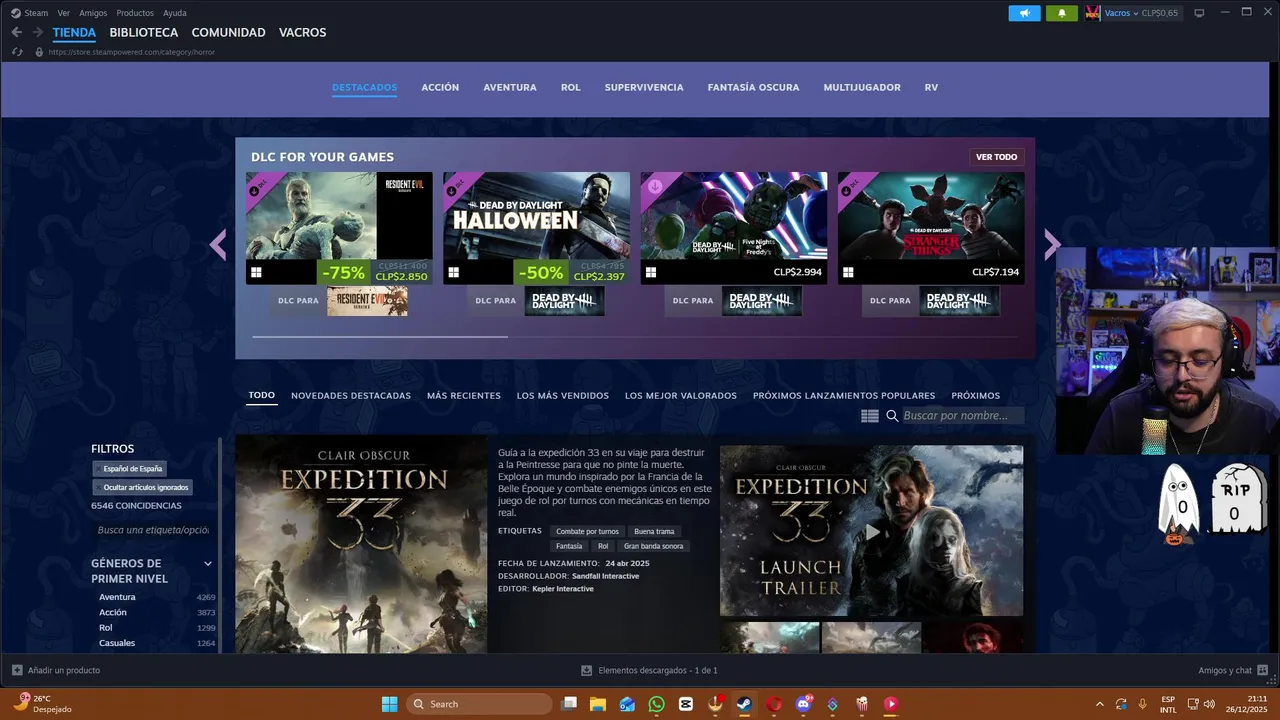The image size is (1280, 720).
Task: Select the RV category tab
Action: pos(931,87)
